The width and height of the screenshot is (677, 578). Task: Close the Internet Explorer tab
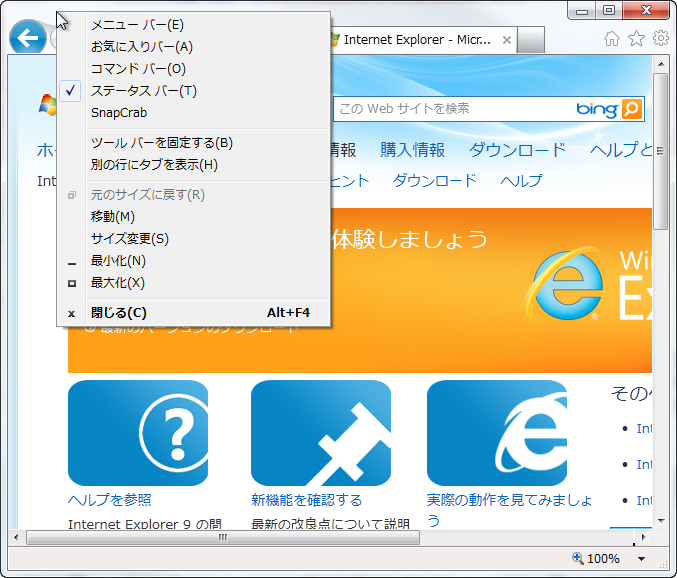507,40
